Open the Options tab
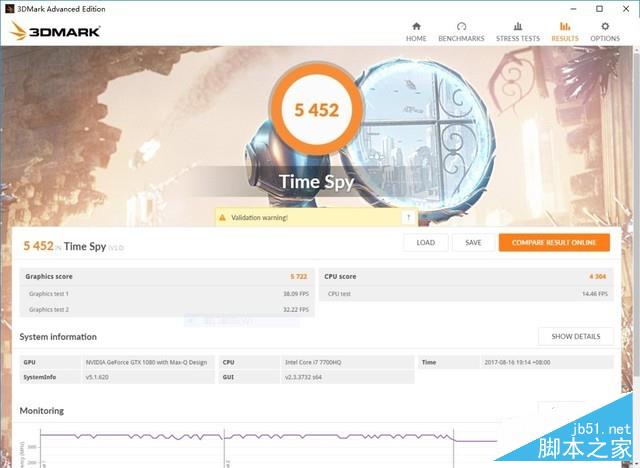The image size is (640, 468). pos(605,32)
